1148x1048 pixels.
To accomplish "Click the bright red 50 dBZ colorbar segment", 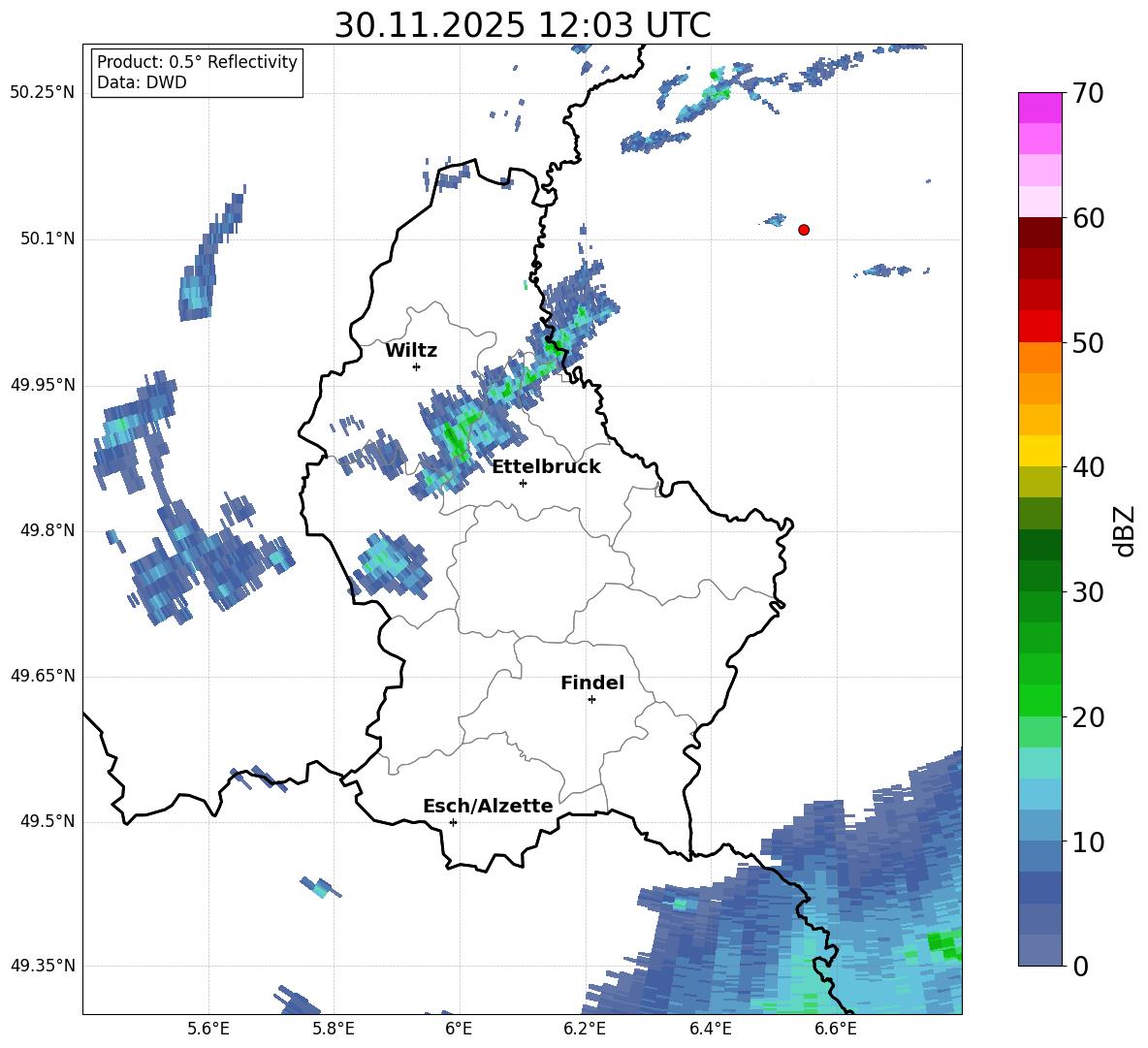I will pyautogui.click(x=1039, y=327).
